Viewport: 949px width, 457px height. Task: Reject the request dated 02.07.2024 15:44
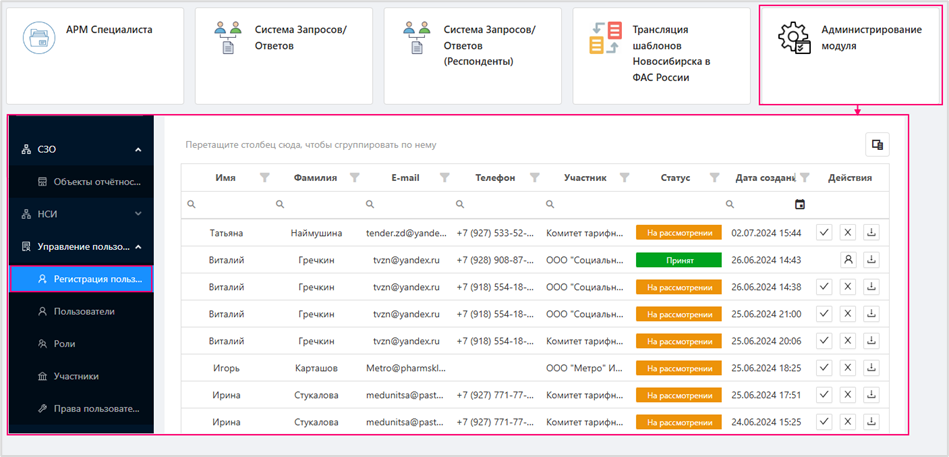848,232
